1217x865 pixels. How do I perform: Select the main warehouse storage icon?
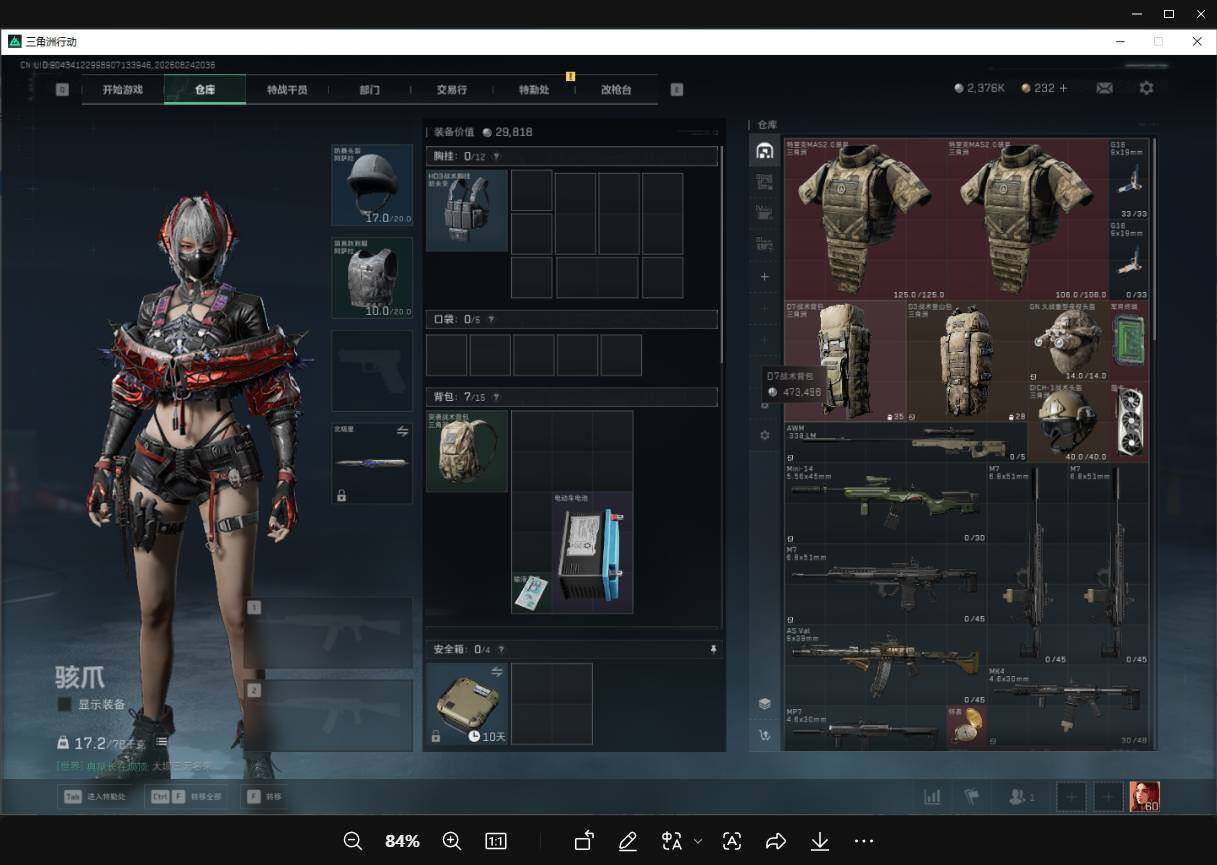pyautogui.click(x=765, y=151)
